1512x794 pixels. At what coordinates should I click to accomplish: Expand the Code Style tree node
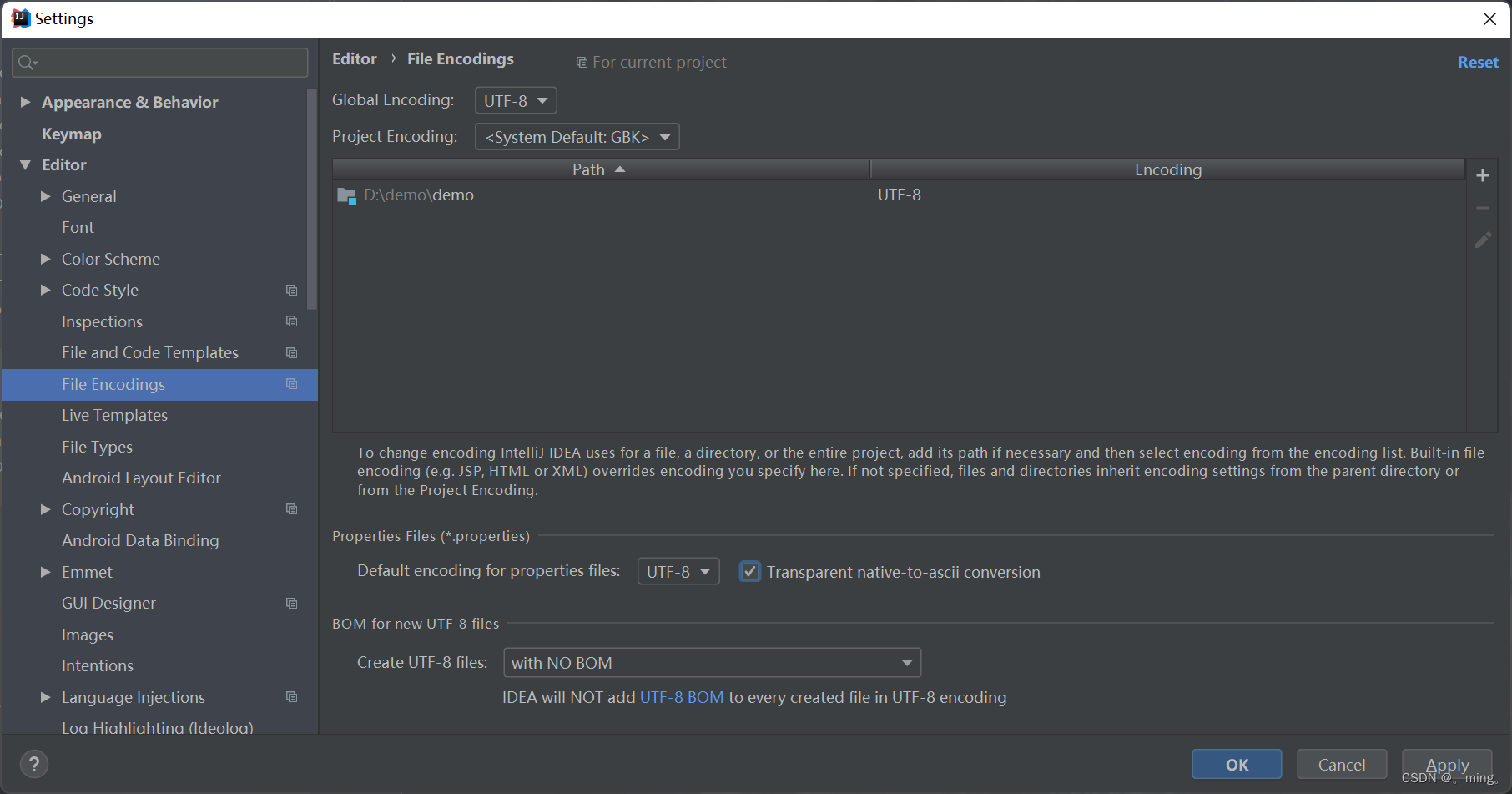tap(46, 291)
